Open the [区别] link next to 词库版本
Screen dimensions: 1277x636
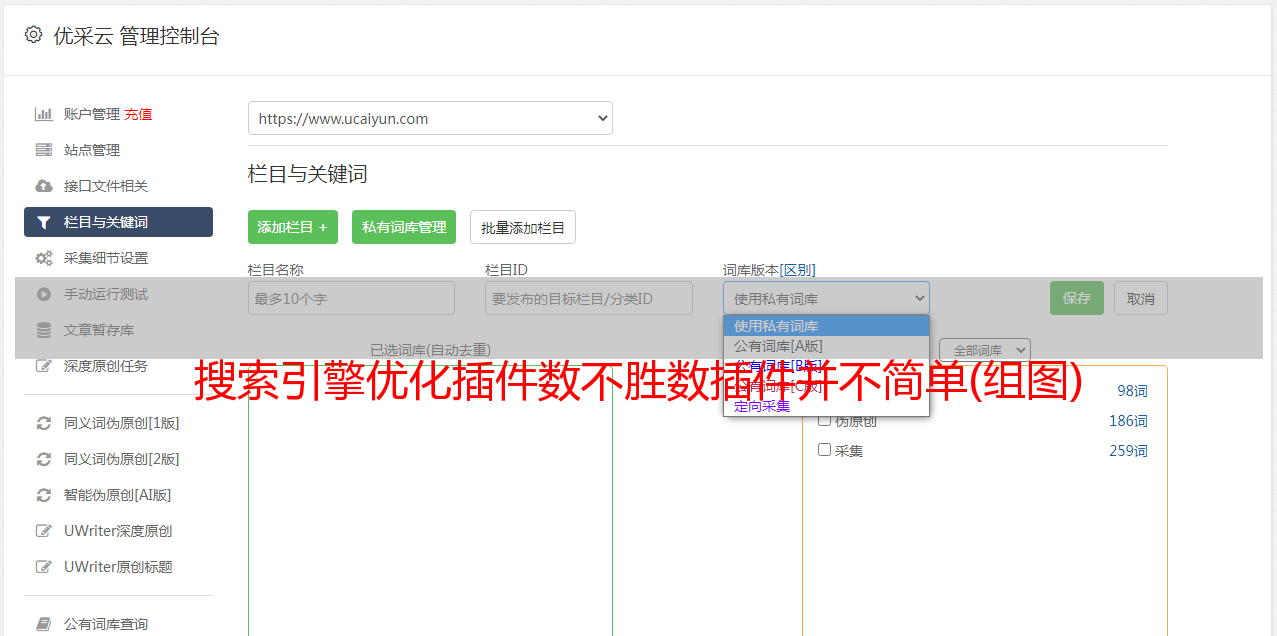797,270
